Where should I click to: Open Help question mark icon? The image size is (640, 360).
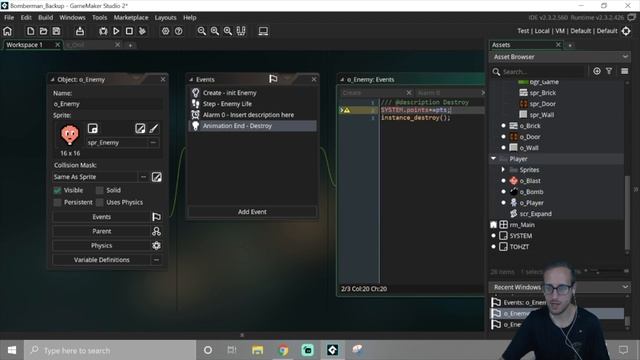coord(179,31)
